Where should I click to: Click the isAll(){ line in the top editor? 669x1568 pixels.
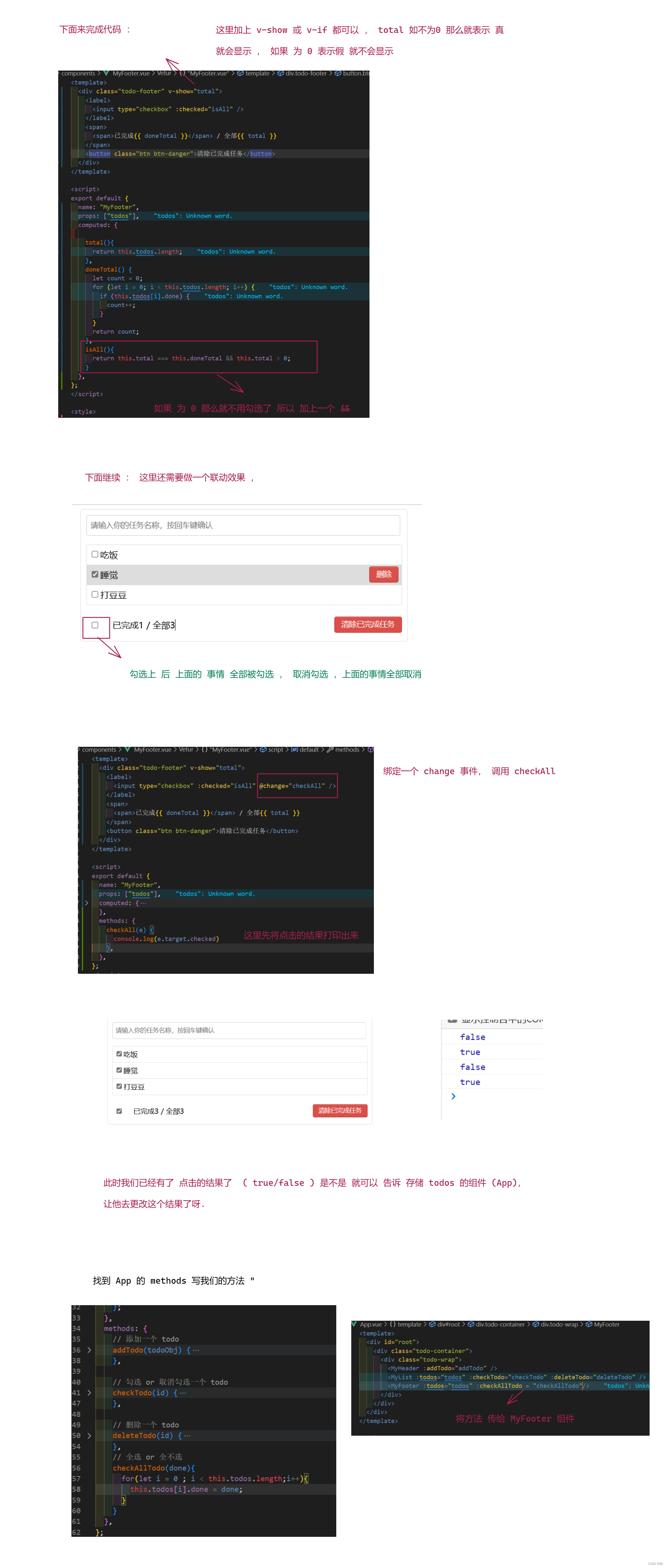(99, 349)
